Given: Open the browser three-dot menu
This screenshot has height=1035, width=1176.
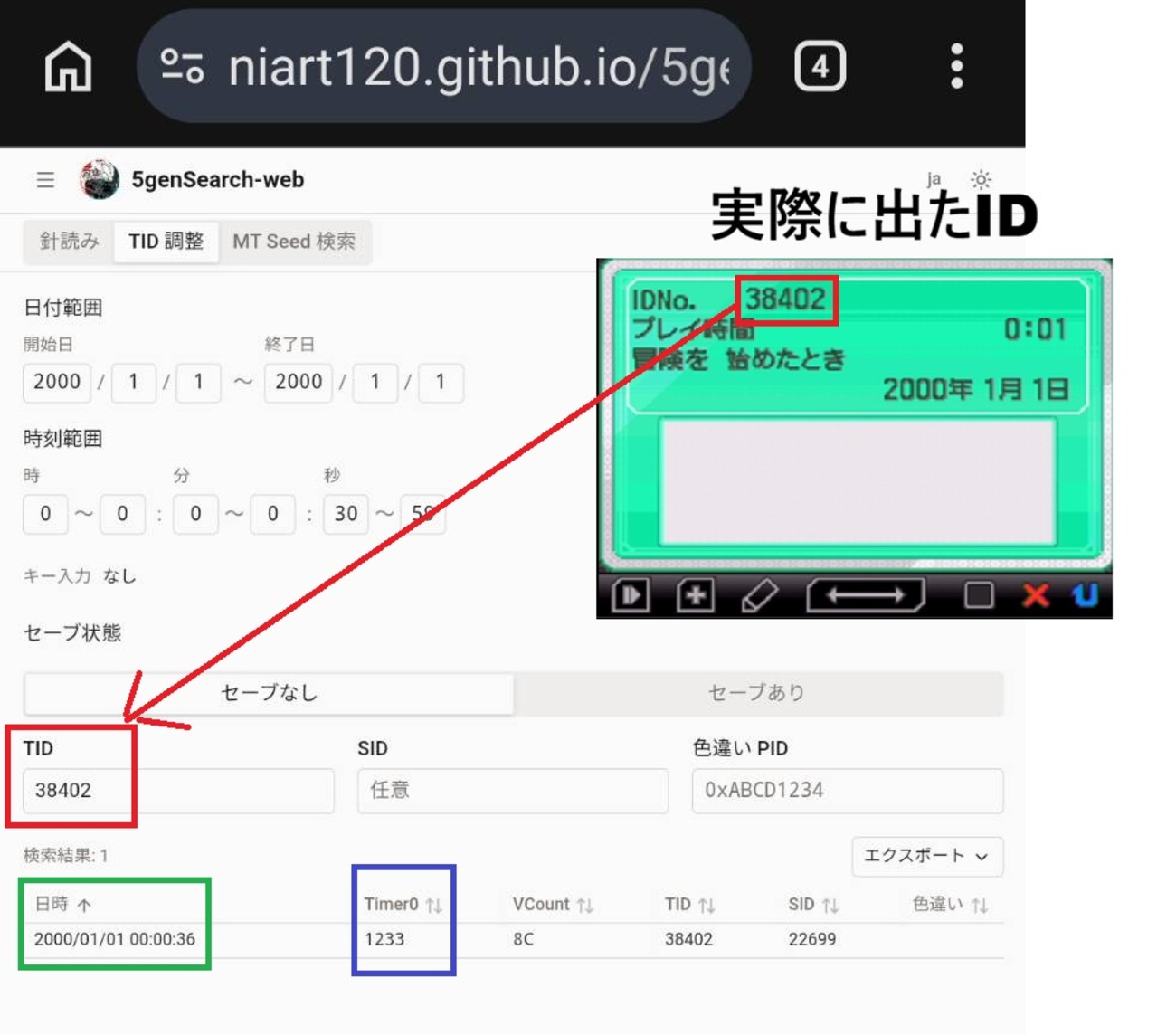Looking at the screenshot, I should [956, 66].
